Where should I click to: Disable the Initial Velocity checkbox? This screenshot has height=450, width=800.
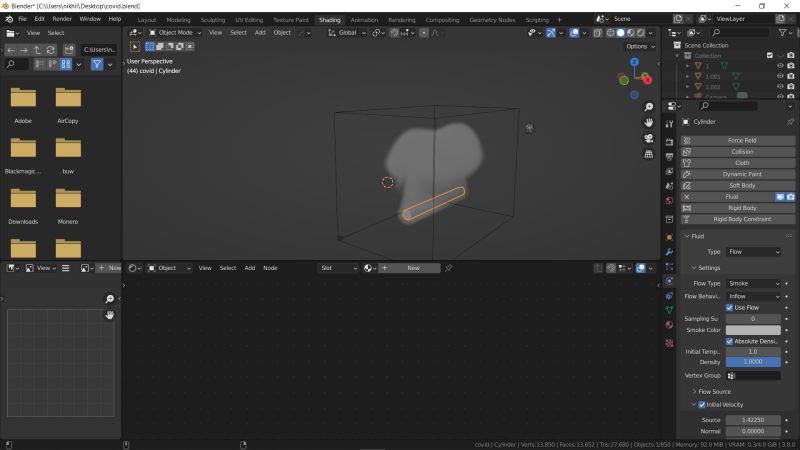pyautogui.click(x=702, y=405)
